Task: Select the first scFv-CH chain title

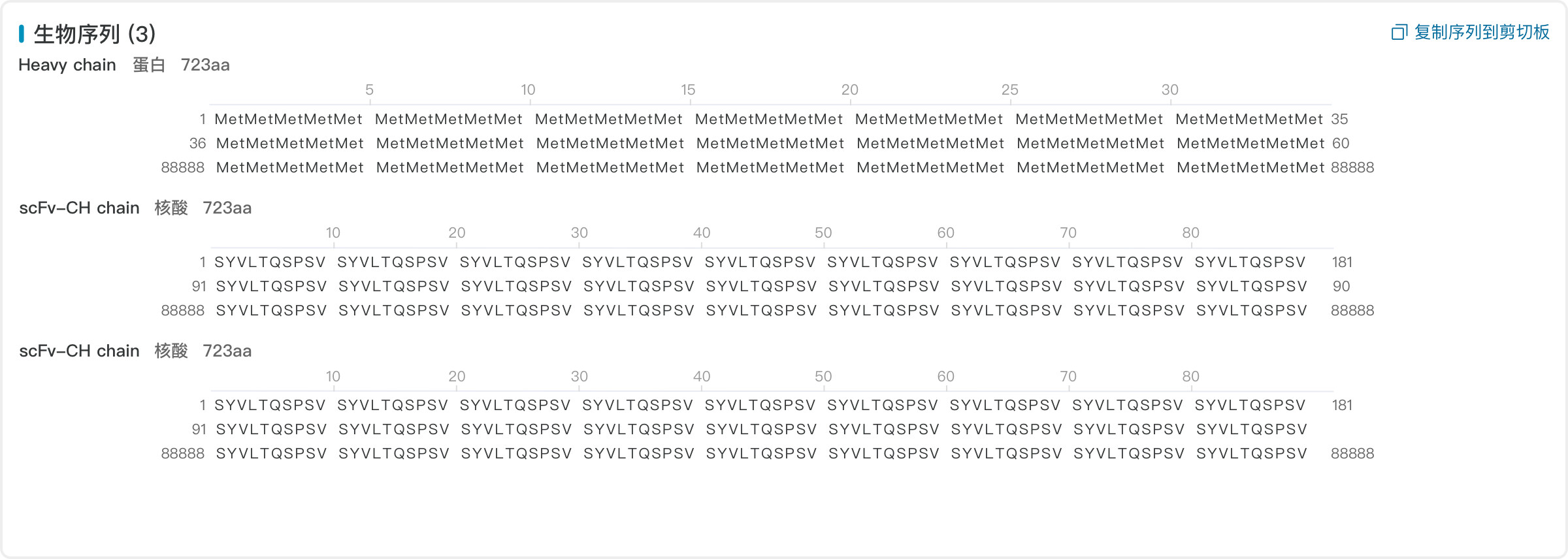Action: (x=80, y=208)
